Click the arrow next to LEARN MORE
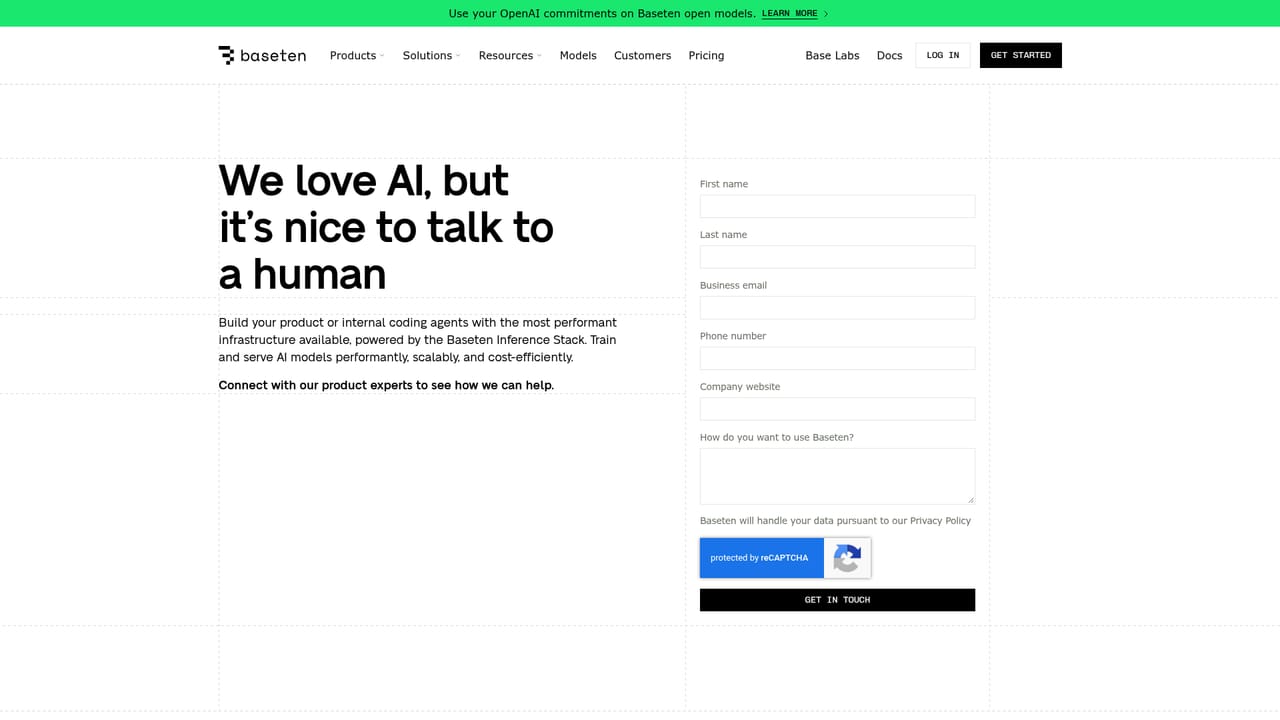Screen dimensions: 1280x720 [x=826, y=14]
